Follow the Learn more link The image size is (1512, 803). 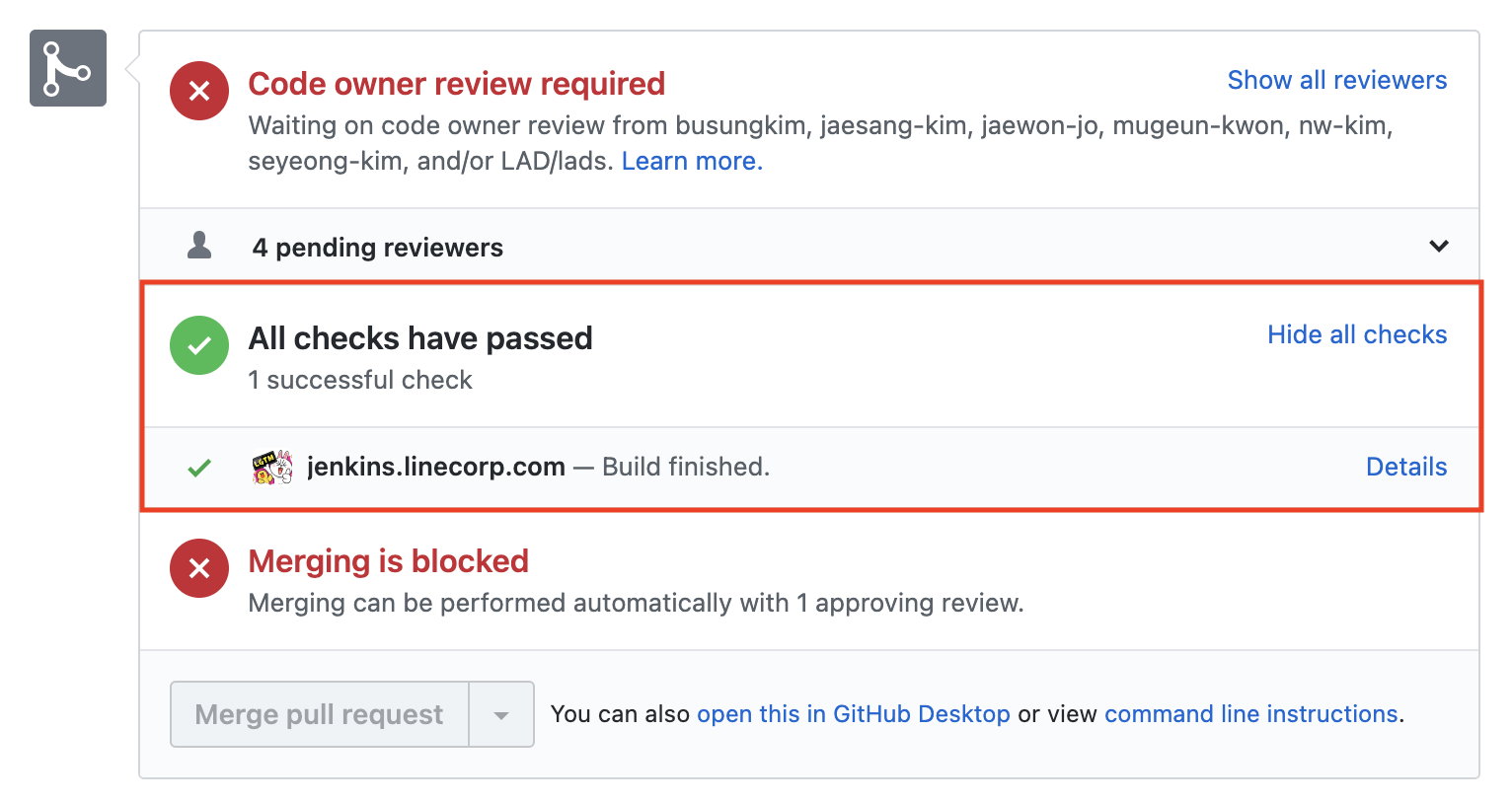pos(692,161)
